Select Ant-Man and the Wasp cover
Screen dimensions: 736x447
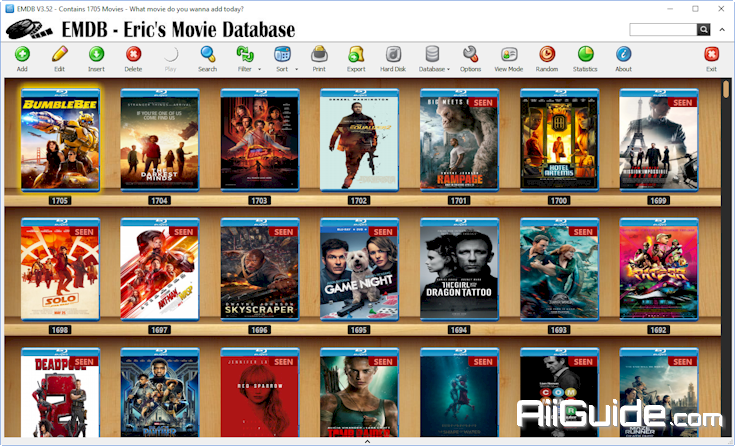(x=160, y=270)
